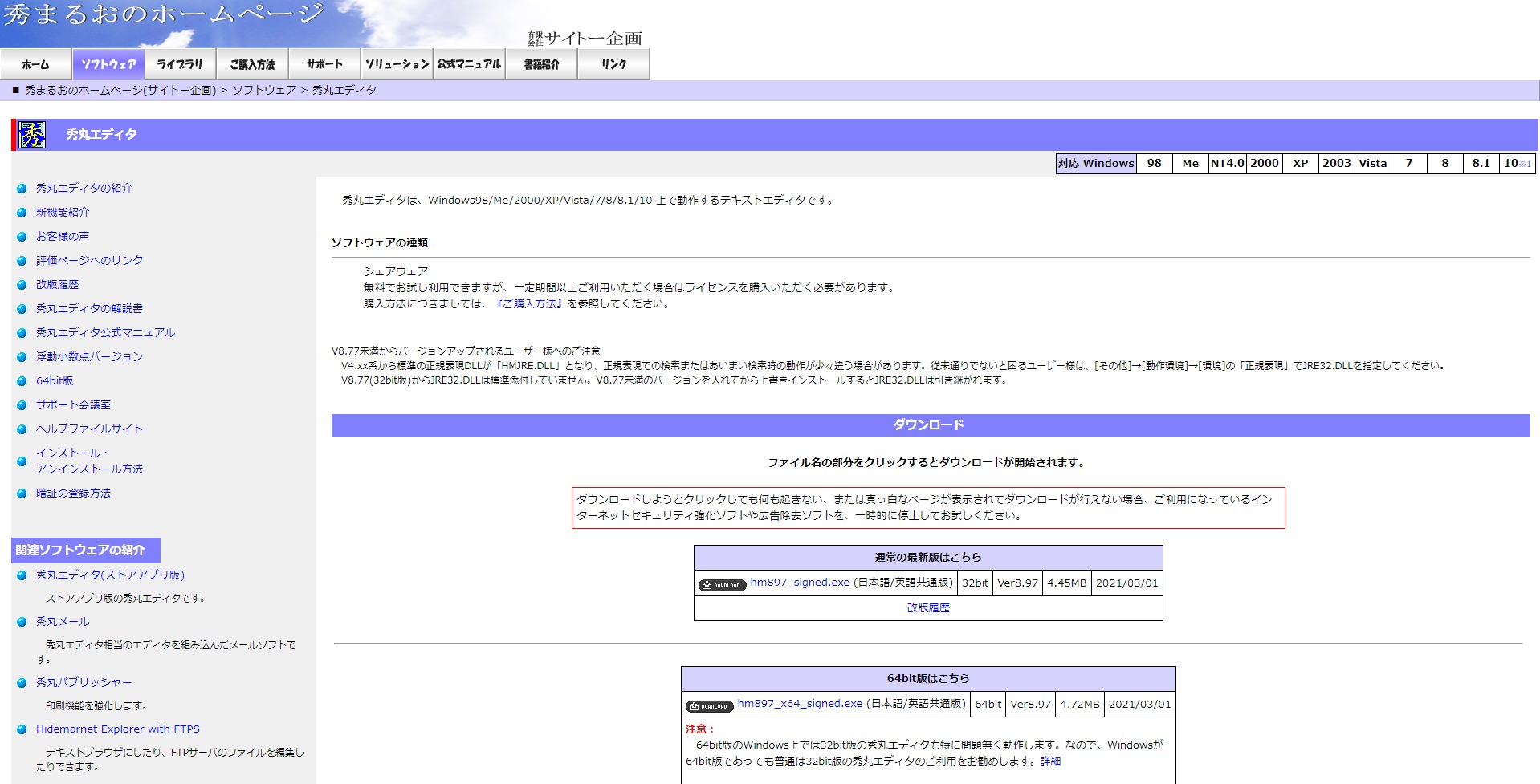The width and height of the screenshot is (1540, 784).
Task: Open the お客様の声 sidebar link
Action: [63, 236]
